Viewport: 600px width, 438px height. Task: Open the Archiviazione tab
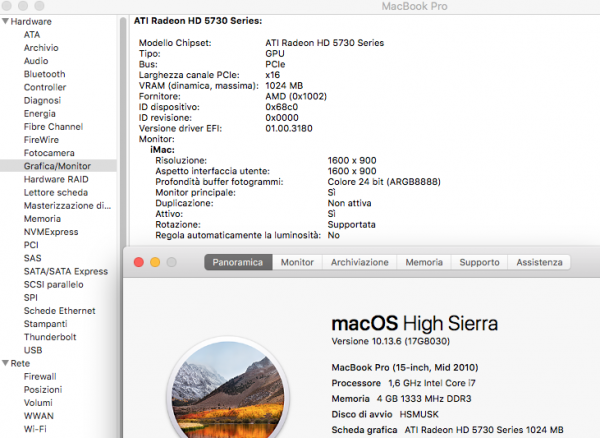360,262
